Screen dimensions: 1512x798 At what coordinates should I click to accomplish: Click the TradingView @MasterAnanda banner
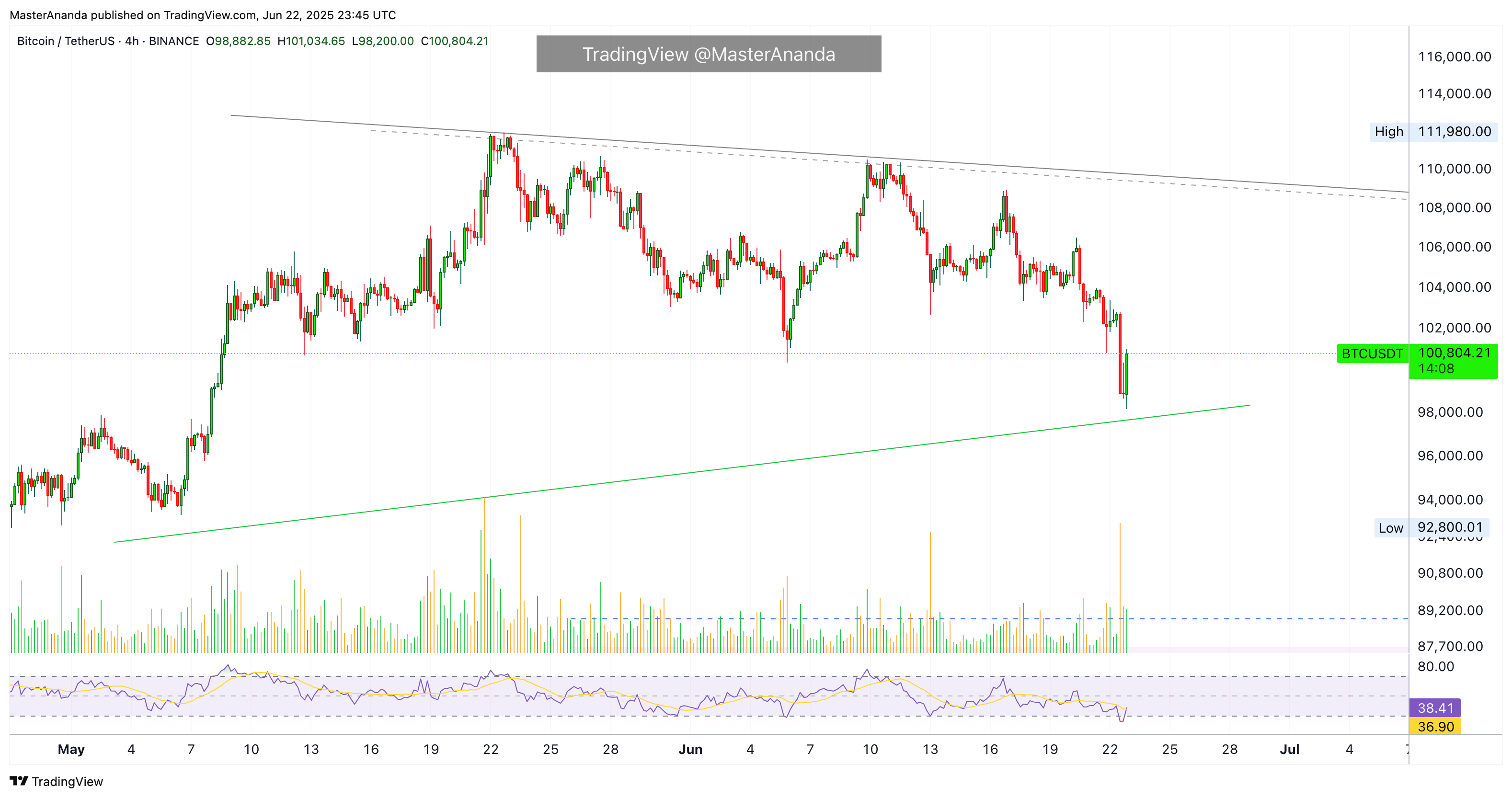(x=709, y=54)
